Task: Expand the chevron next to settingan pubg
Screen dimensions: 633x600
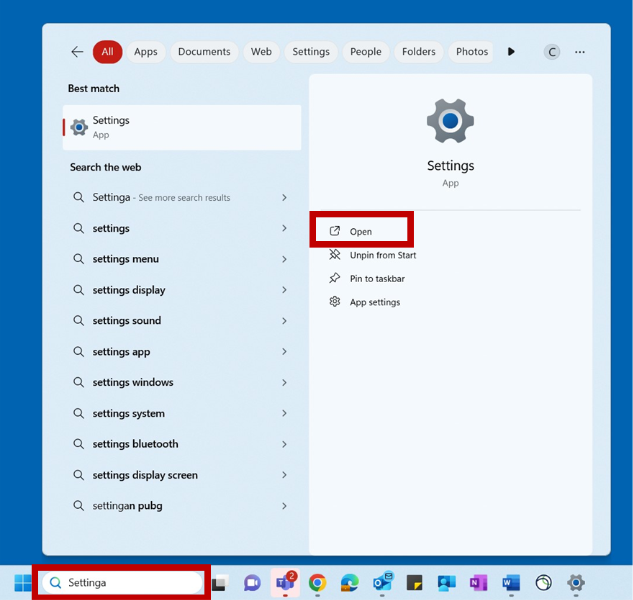Action: [284, 506]
